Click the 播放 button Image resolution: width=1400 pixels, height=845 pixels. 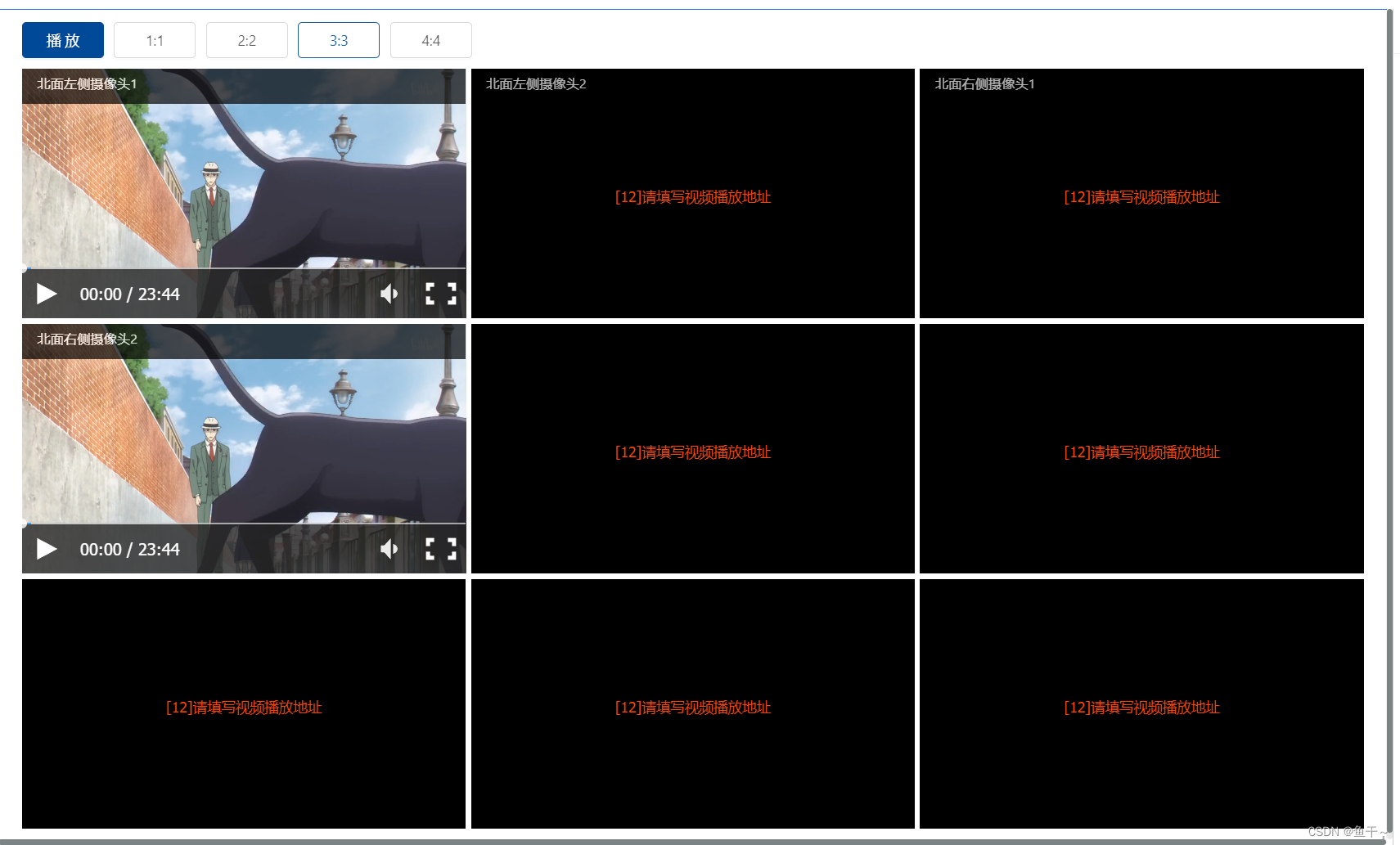tap(63, 40)
